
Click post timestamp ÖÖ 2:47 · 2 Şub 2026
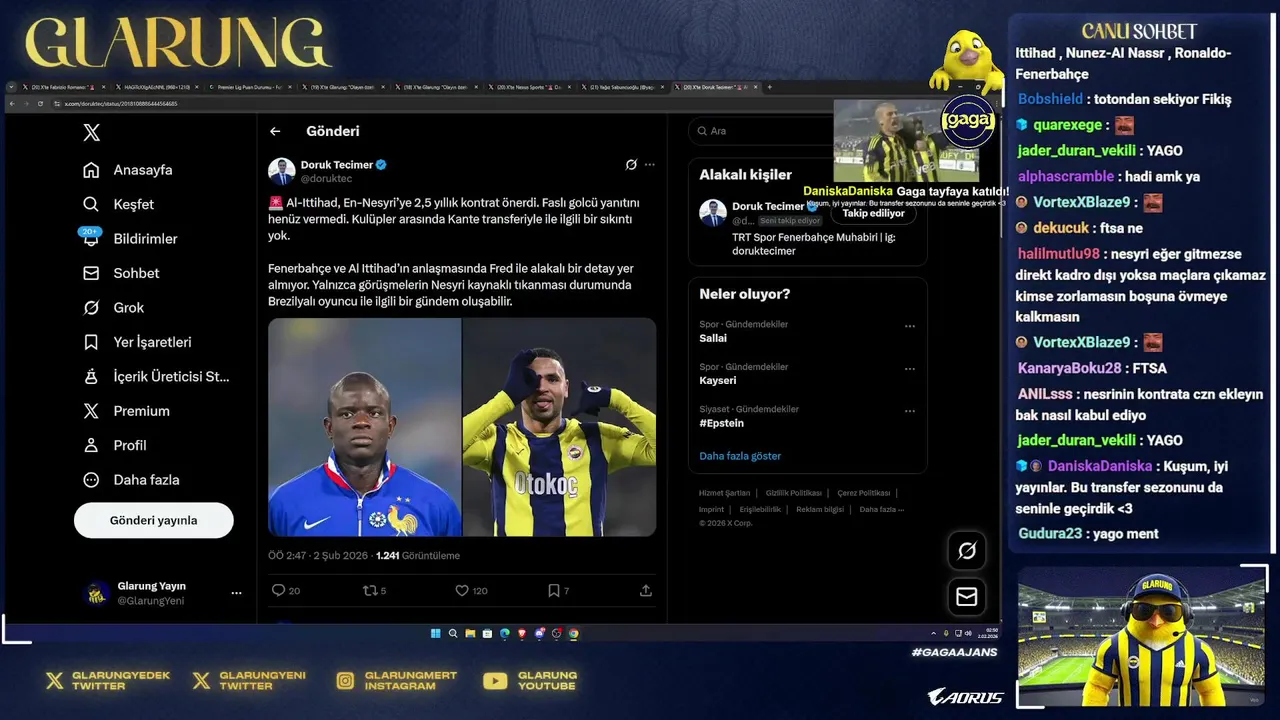317,555
